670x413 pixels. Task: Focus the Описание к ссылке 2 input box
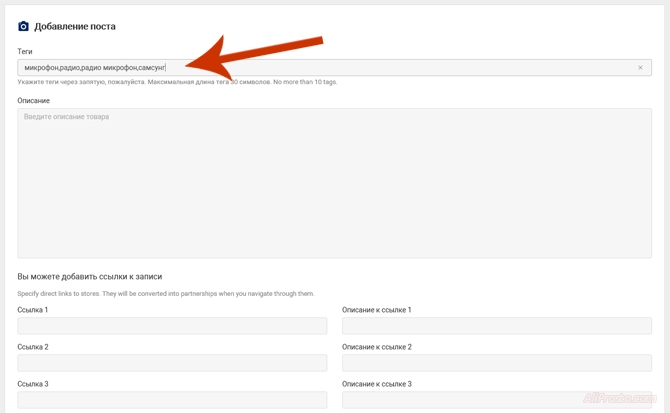coord(496,363)
